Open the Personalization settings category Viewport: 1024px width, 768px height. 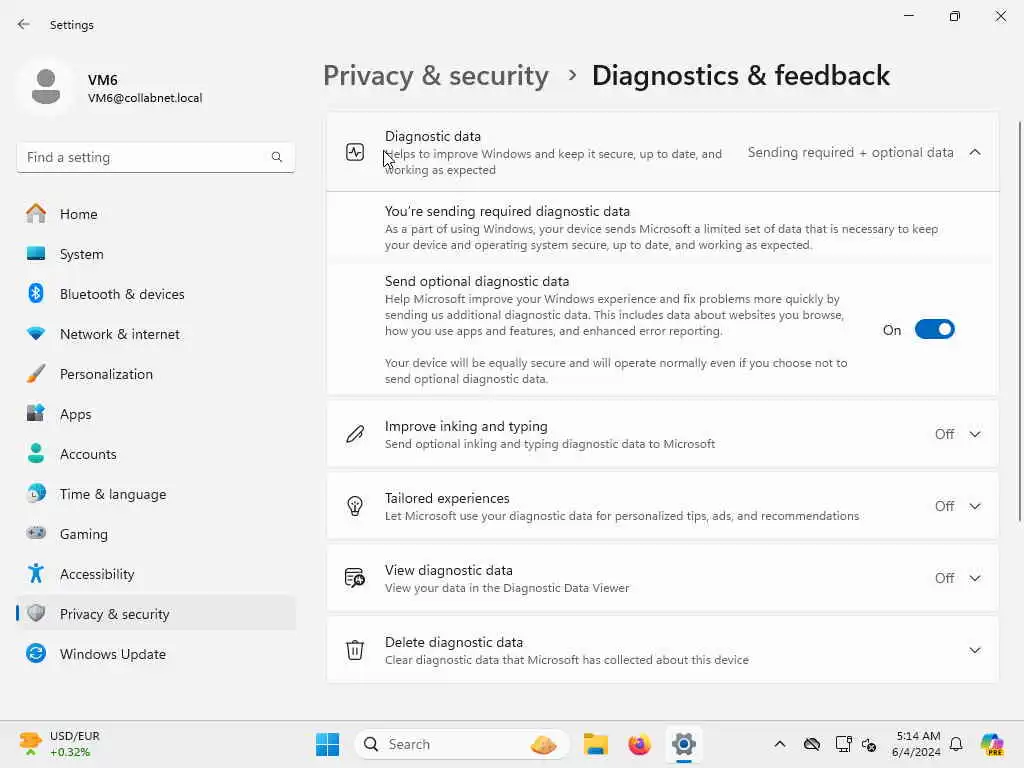coord(156,374)
